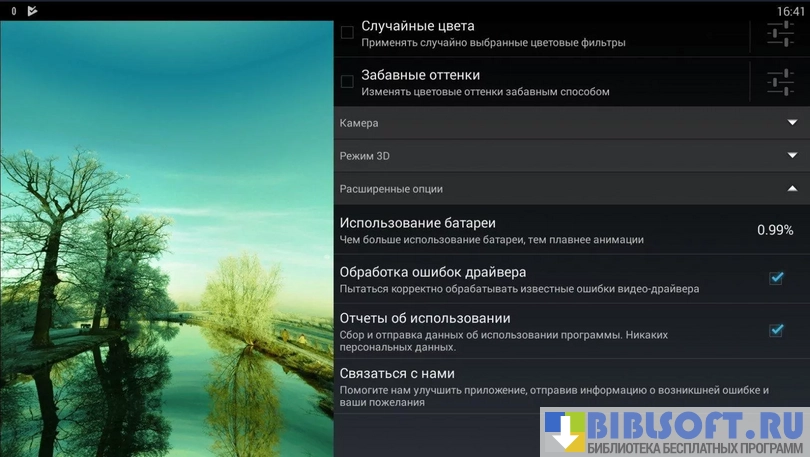The width and height of the screenshot is (810, 457).
Task: Open random colors filter settings sliders icon
Action: coord(780,34)
